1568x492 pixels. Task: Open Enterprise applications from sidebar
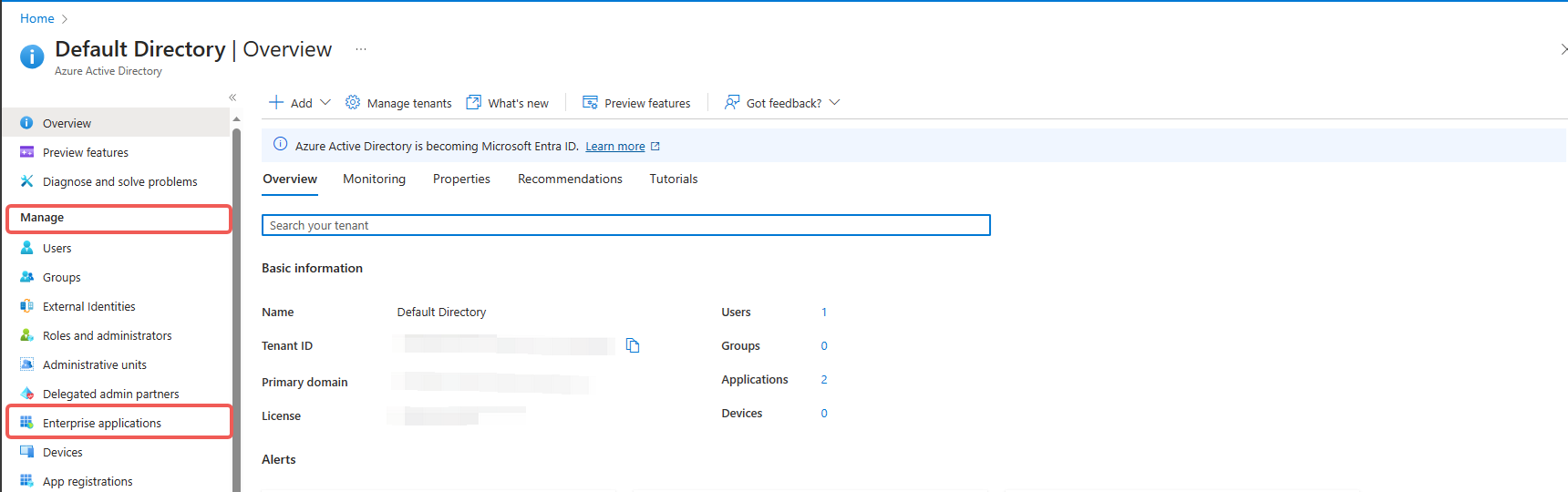101,423
